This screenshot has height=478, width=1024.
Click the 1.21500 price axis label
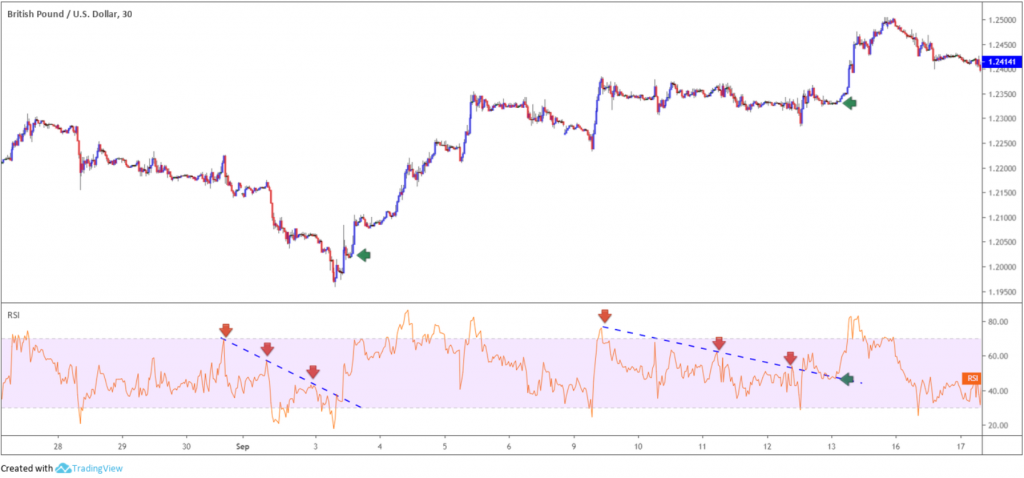[1002, 193]
